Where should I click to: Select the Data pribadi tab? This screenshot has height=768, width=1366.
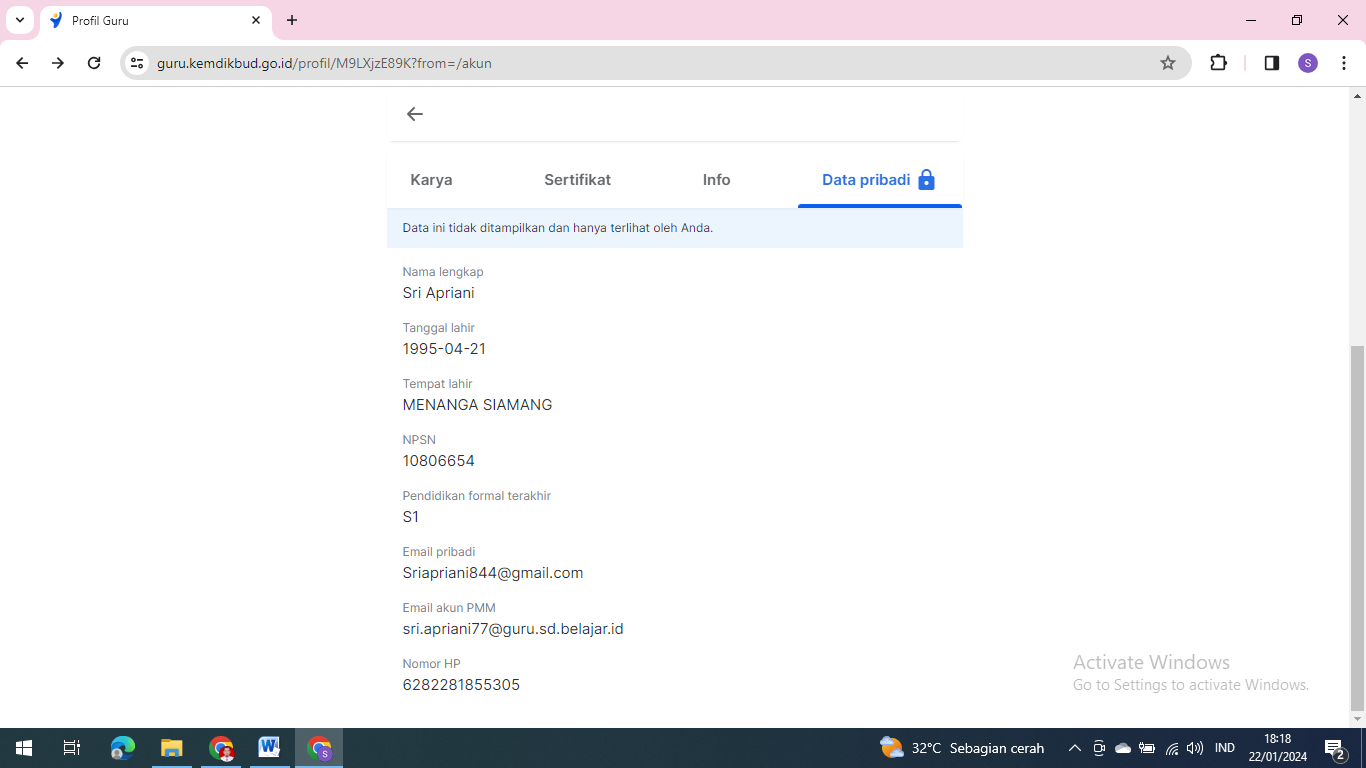[x=878, y=180]
